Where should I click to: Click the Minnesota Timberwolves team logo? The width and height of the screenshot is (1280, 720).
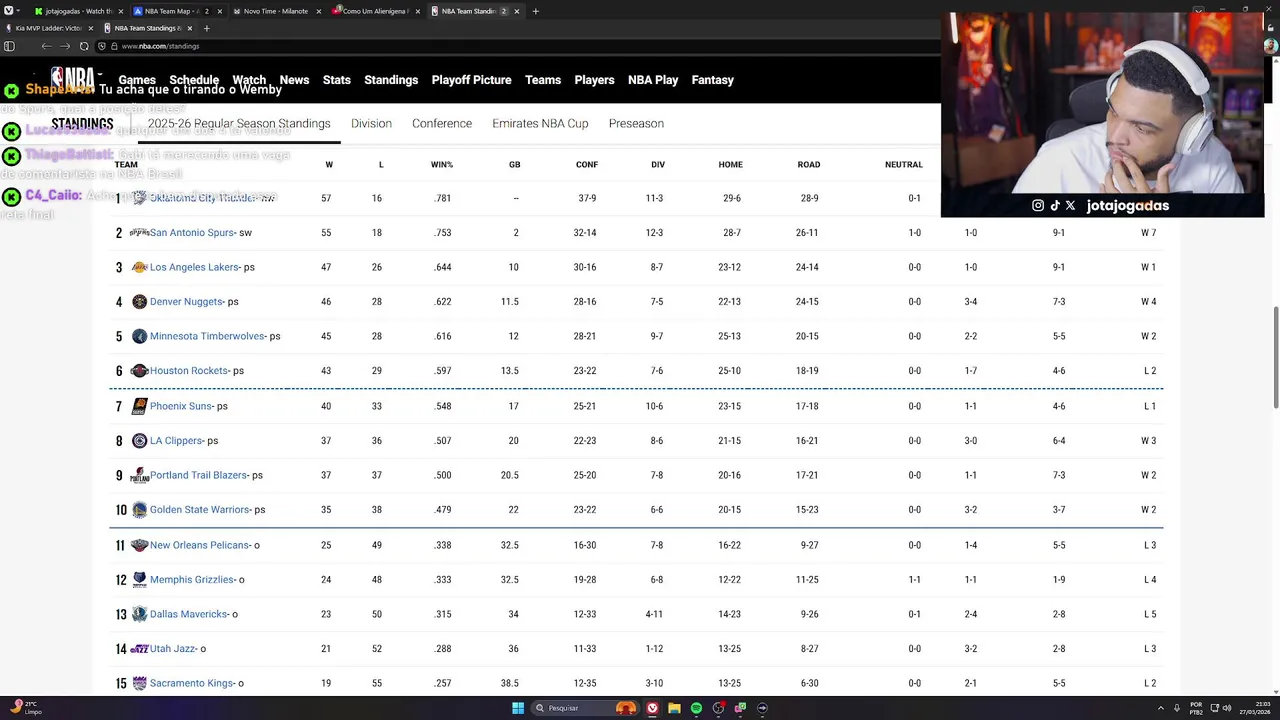(x=139, y=336)
